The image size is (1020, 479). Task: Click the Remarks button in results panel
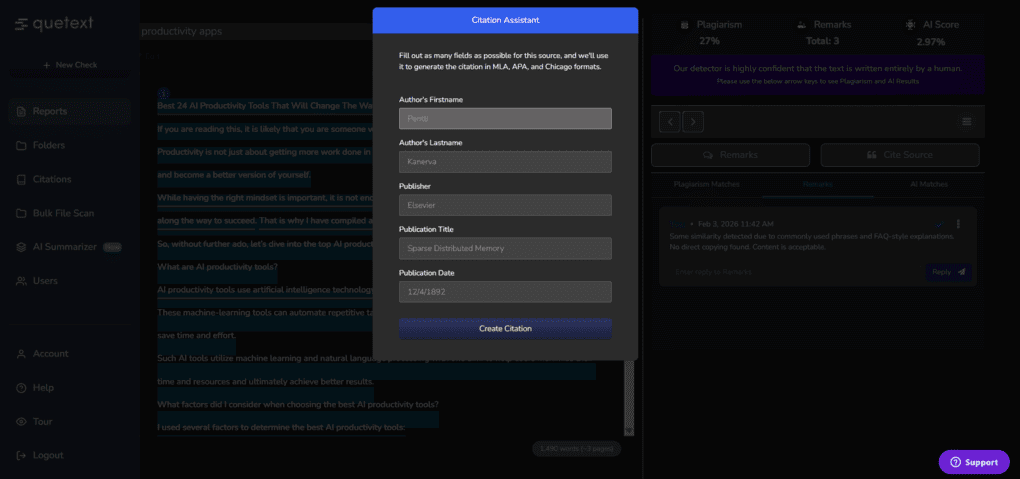pos(731,155)
